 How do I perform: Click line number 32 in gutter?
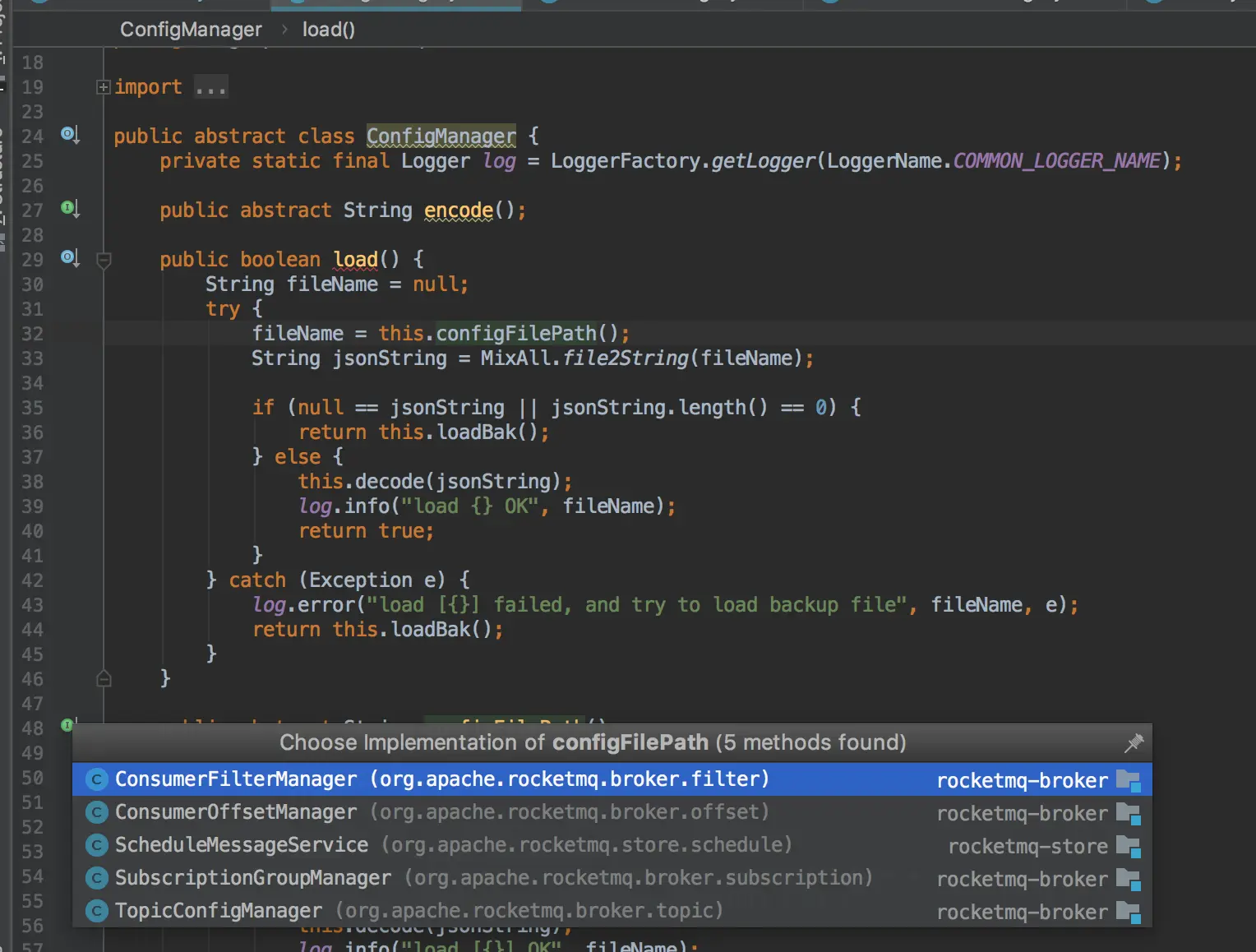[x=32, y=334]
